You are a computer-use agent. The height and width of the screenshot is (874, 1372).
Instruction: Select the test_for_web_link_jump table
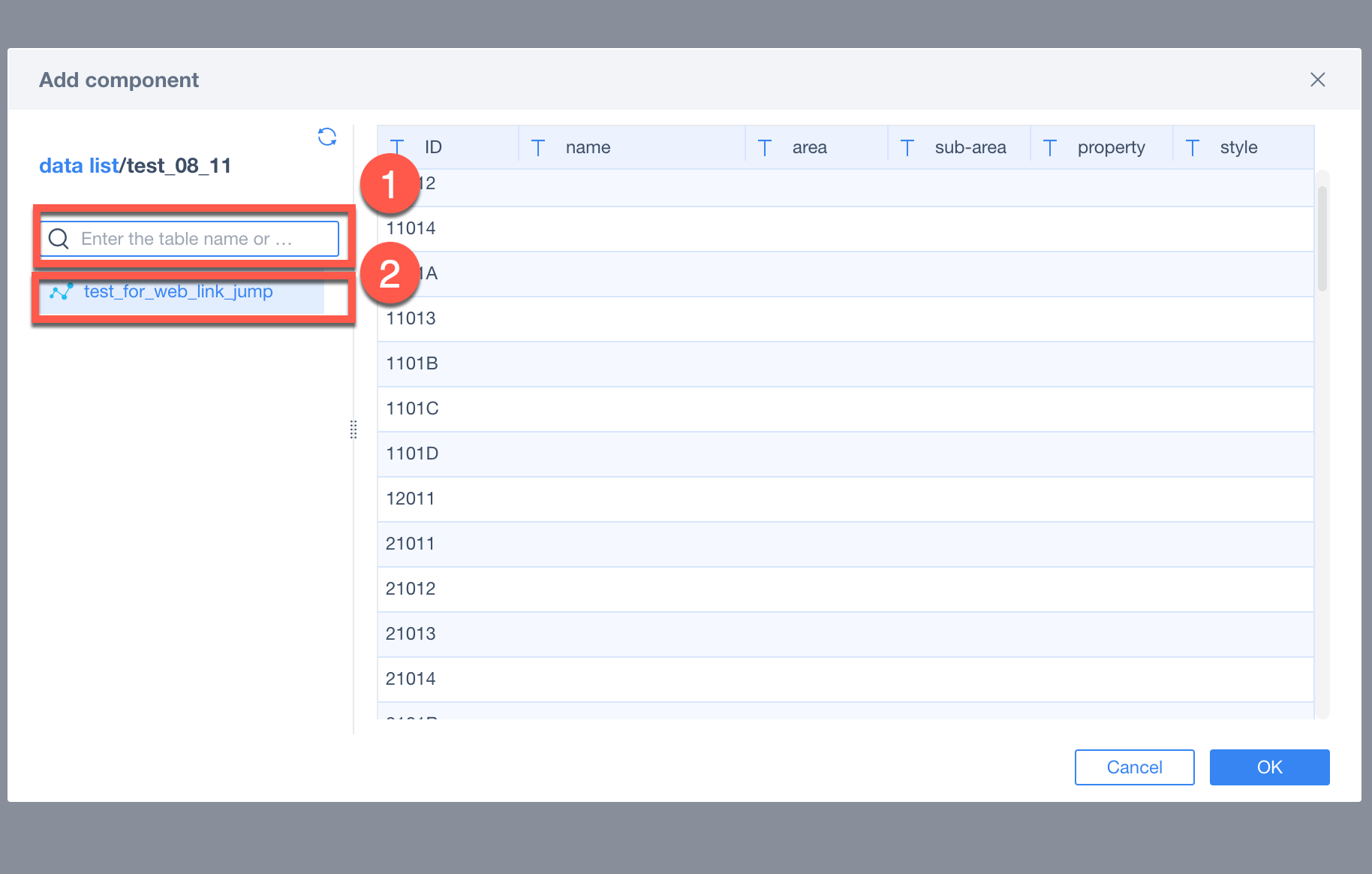[x=182, y=291]
